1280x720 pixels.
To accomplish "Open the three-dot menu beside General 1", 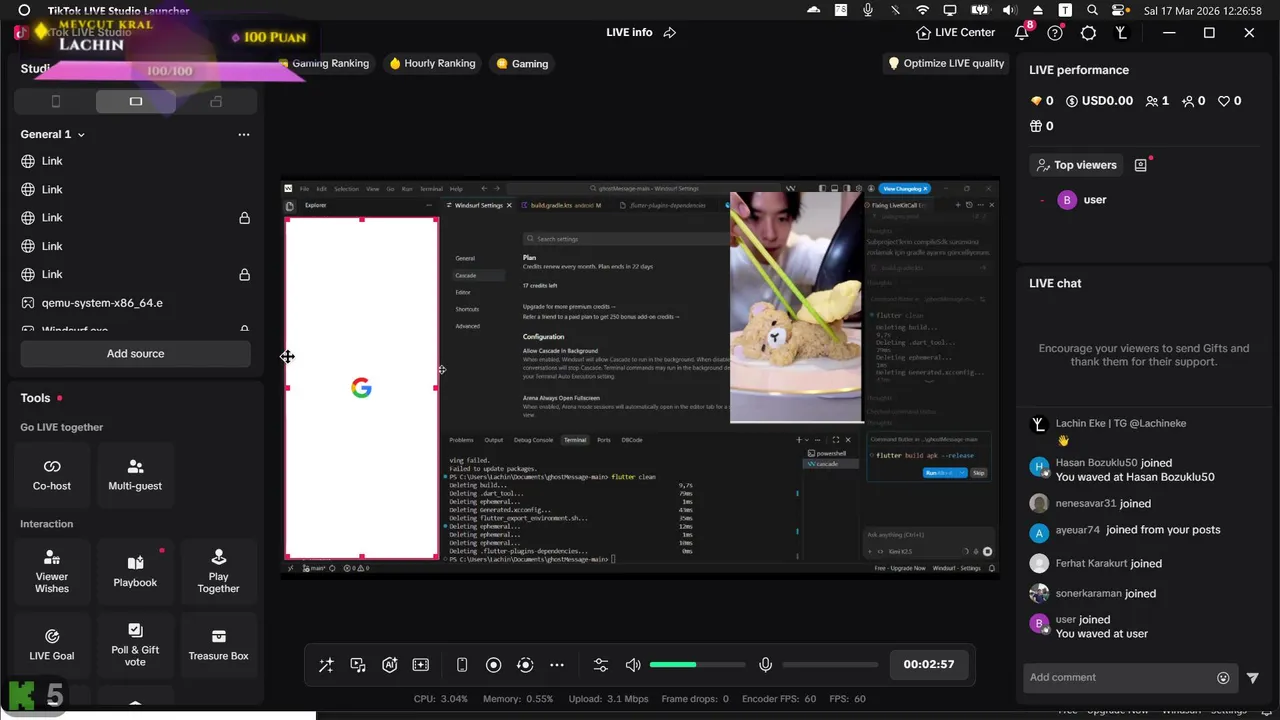I will (243, 134).
